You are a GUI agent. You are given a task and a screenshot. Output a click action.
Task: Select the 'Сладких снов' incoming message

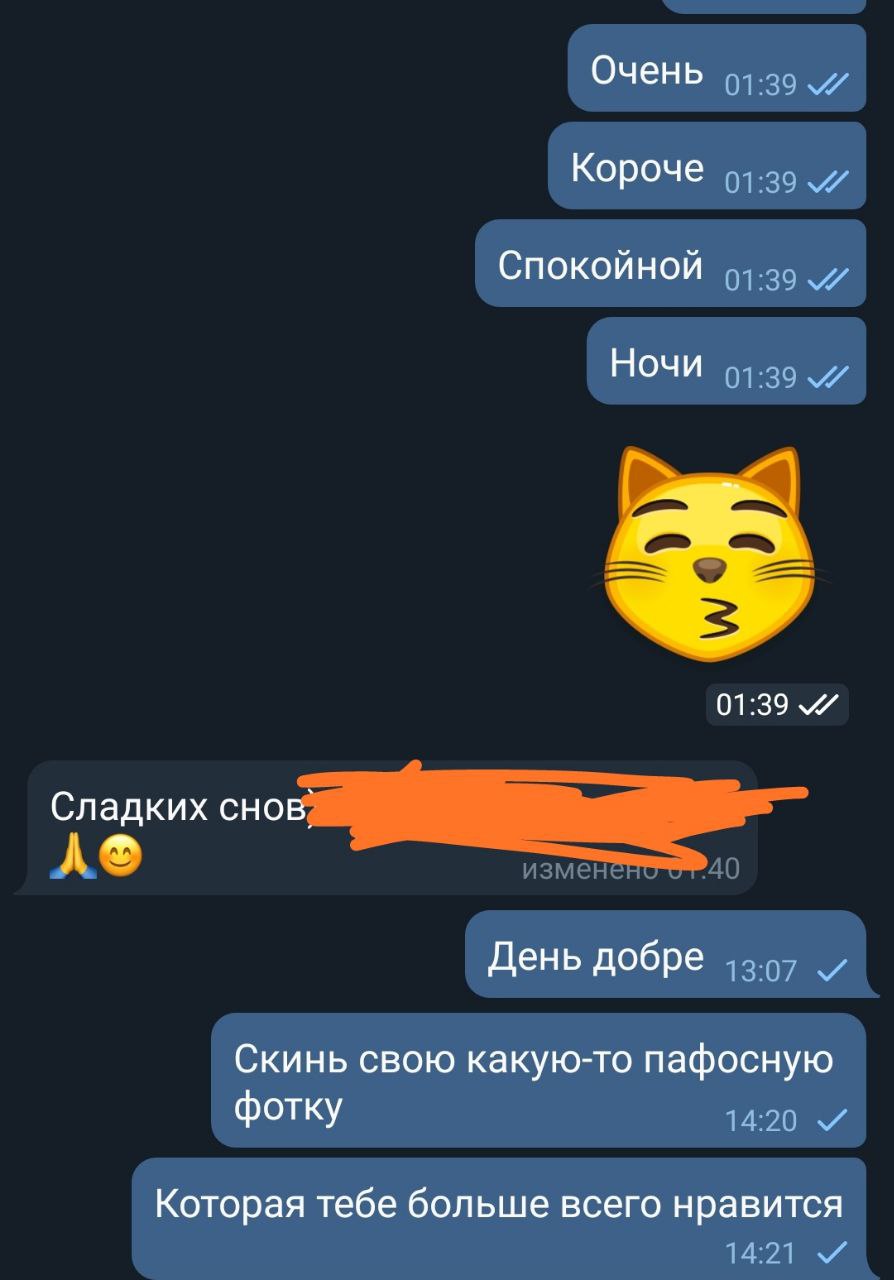387,827
